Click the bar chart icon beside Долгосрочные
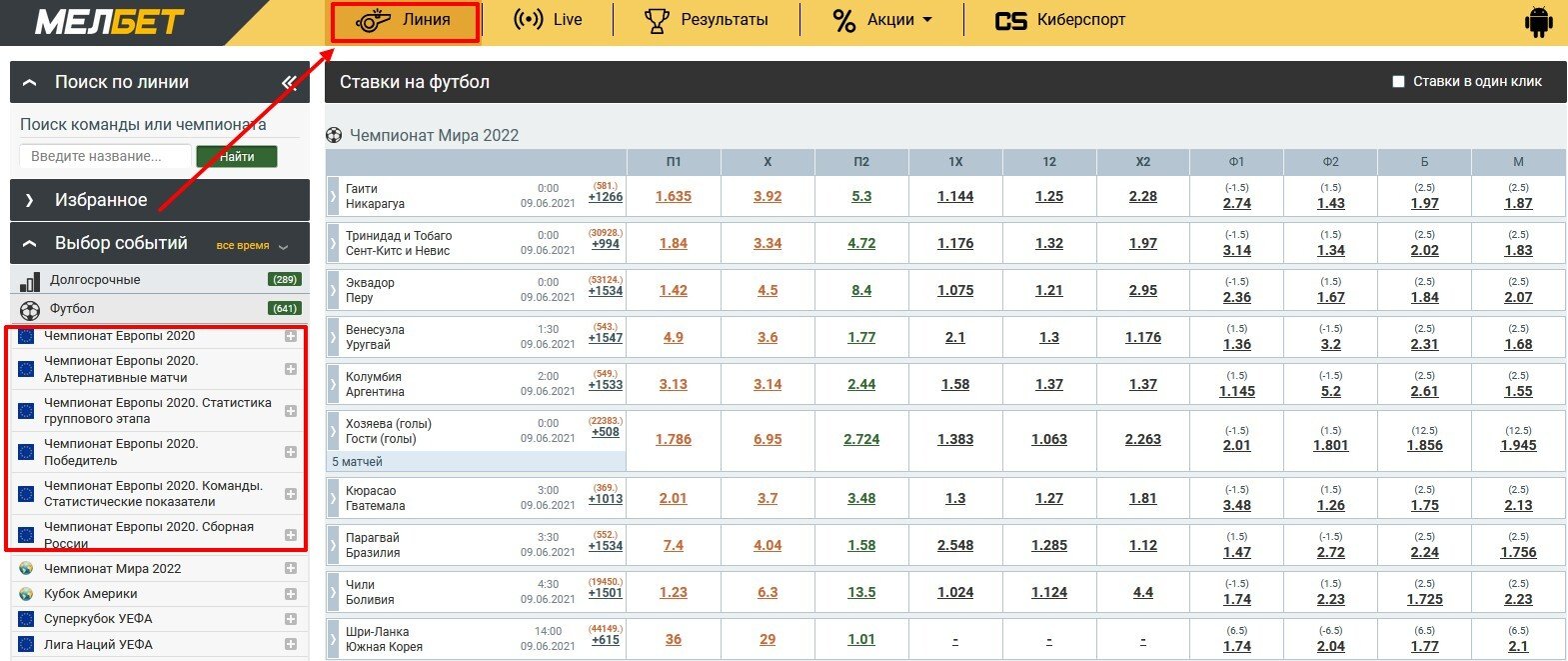Image resolution: width=1568 pixels, height=661 pixels. (x=30, y=281)
